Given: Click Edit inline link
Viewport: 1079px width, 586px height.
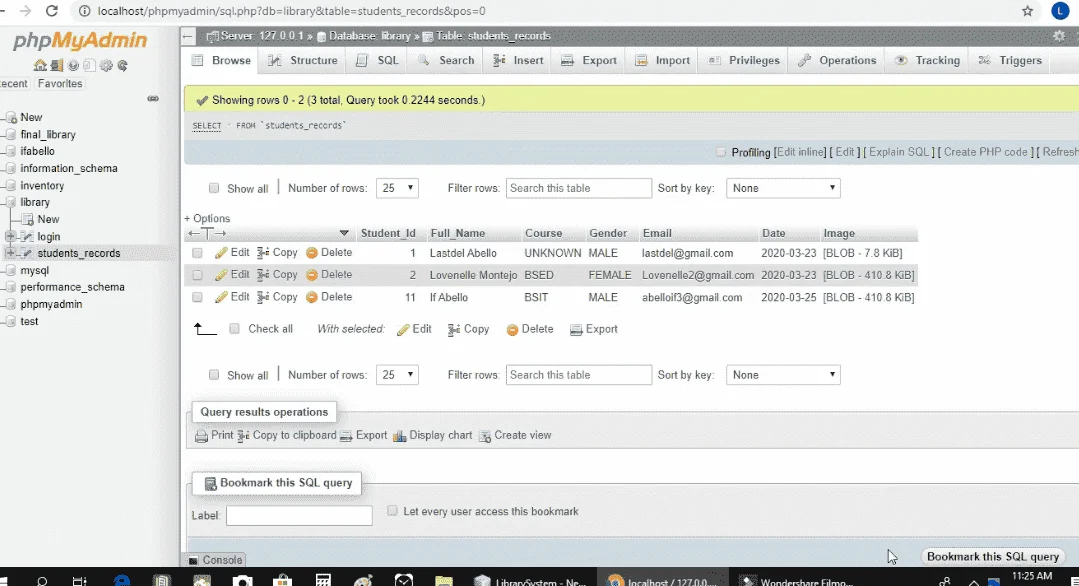Looking at the screenshot, I should pos(801,152).
